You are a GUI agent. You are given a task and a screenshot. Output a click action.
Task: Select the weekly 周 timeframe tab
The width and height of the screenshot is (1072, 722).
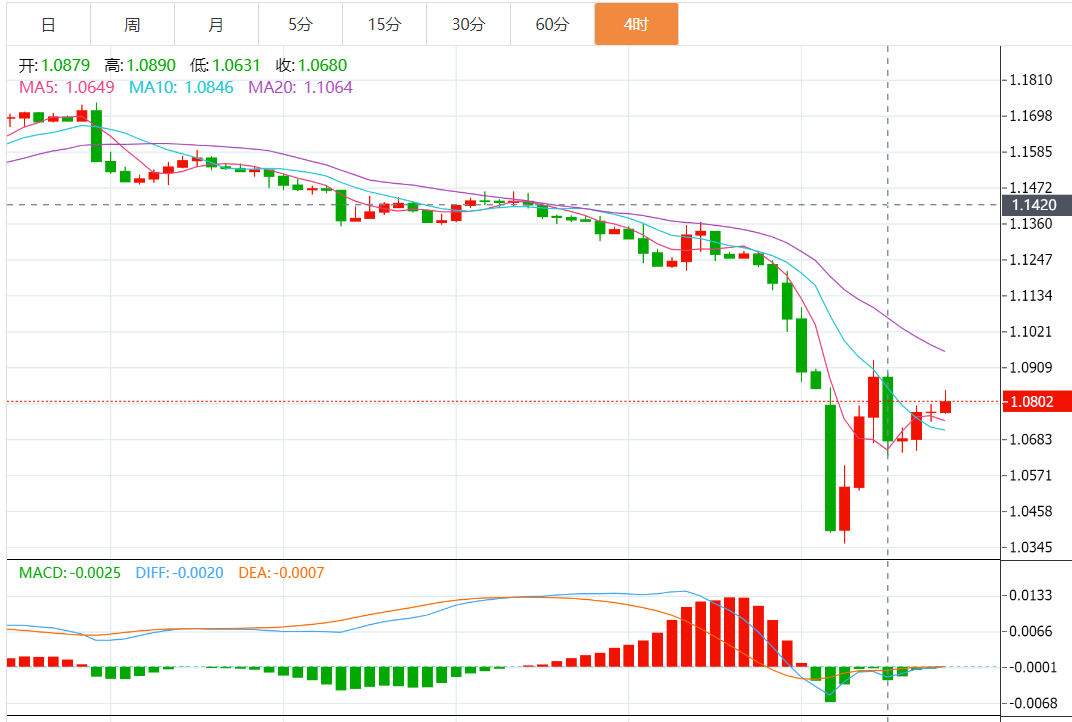point(133,25)
